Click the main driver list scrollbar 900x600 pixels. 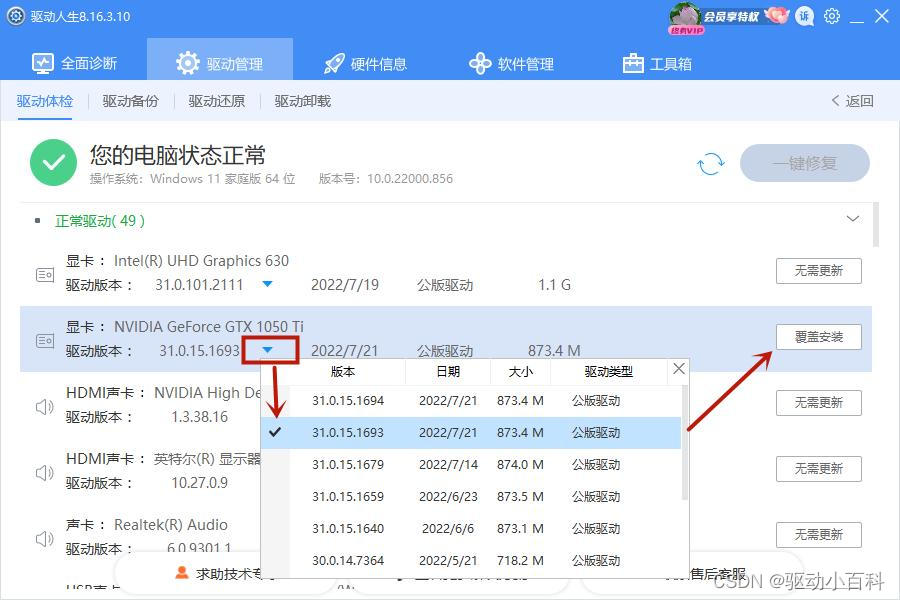(x=876, y=224)
